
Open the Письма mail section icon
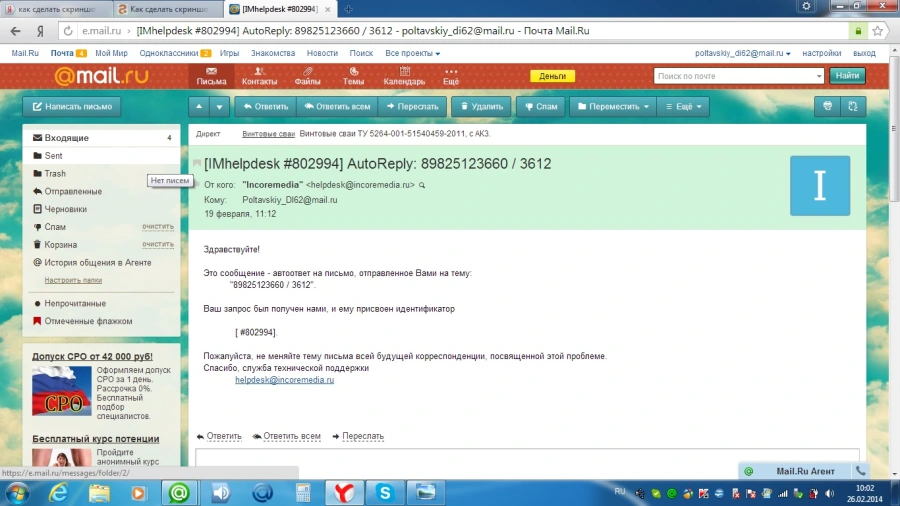pos(211,76)
